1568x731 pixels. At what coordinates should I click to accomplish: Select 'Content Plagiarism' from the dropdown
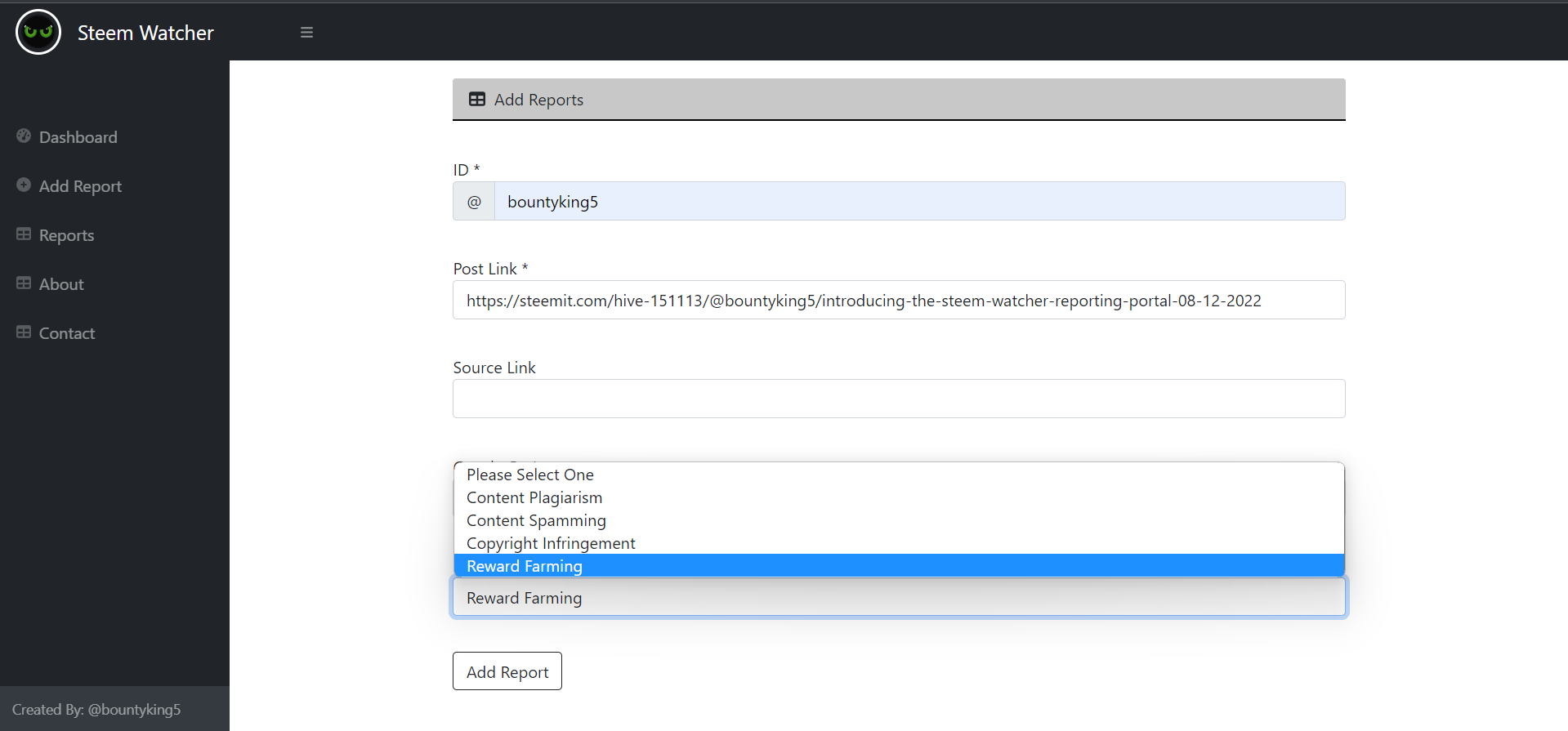coord(899,497)
